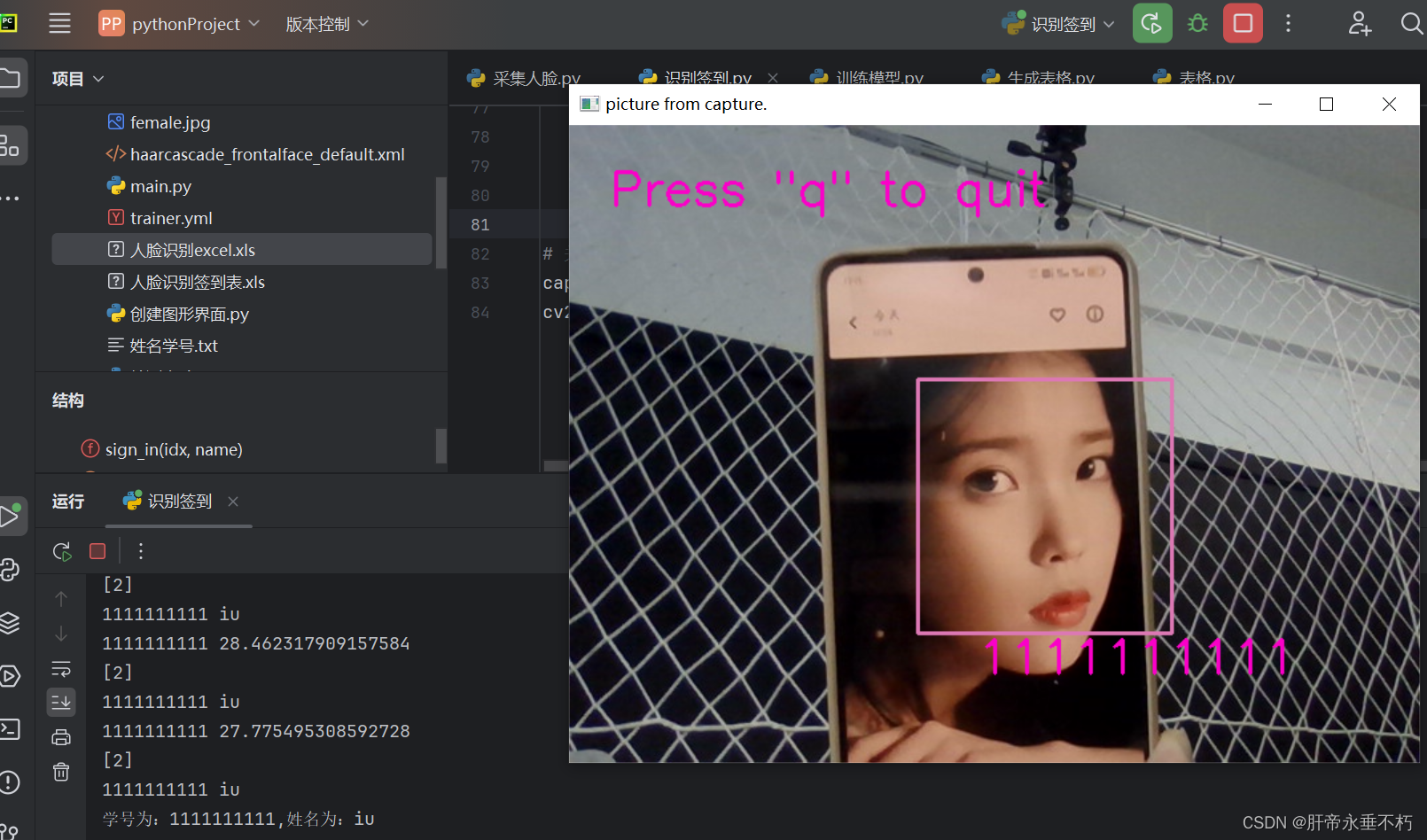Screen dimensions: 1427x840
Task: Open main.py from the project tree
Action: tap(160, 186)
